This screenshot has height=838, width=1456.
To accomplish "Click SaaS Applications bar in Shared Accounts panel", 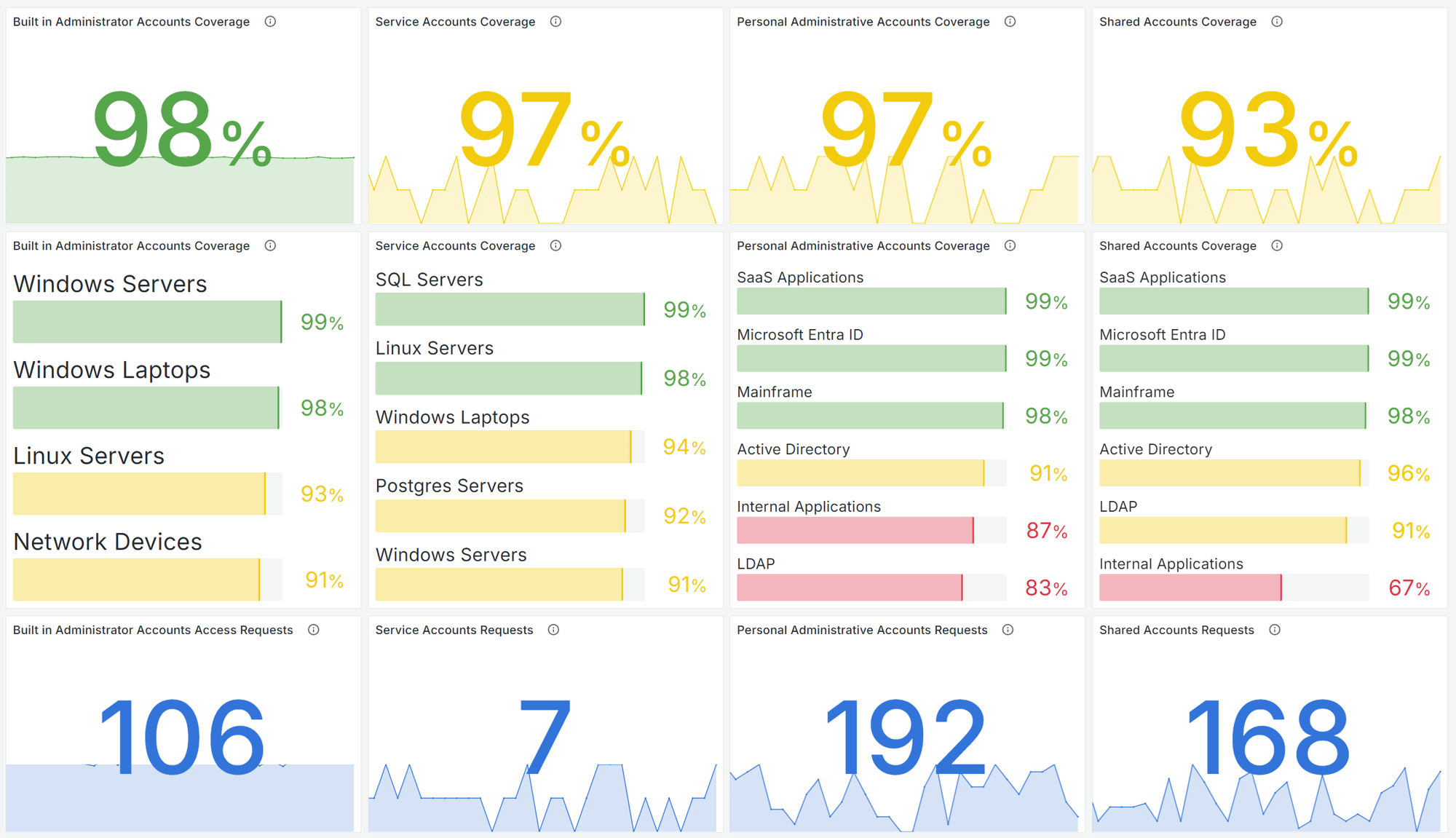I will [x=1234, y=301].
